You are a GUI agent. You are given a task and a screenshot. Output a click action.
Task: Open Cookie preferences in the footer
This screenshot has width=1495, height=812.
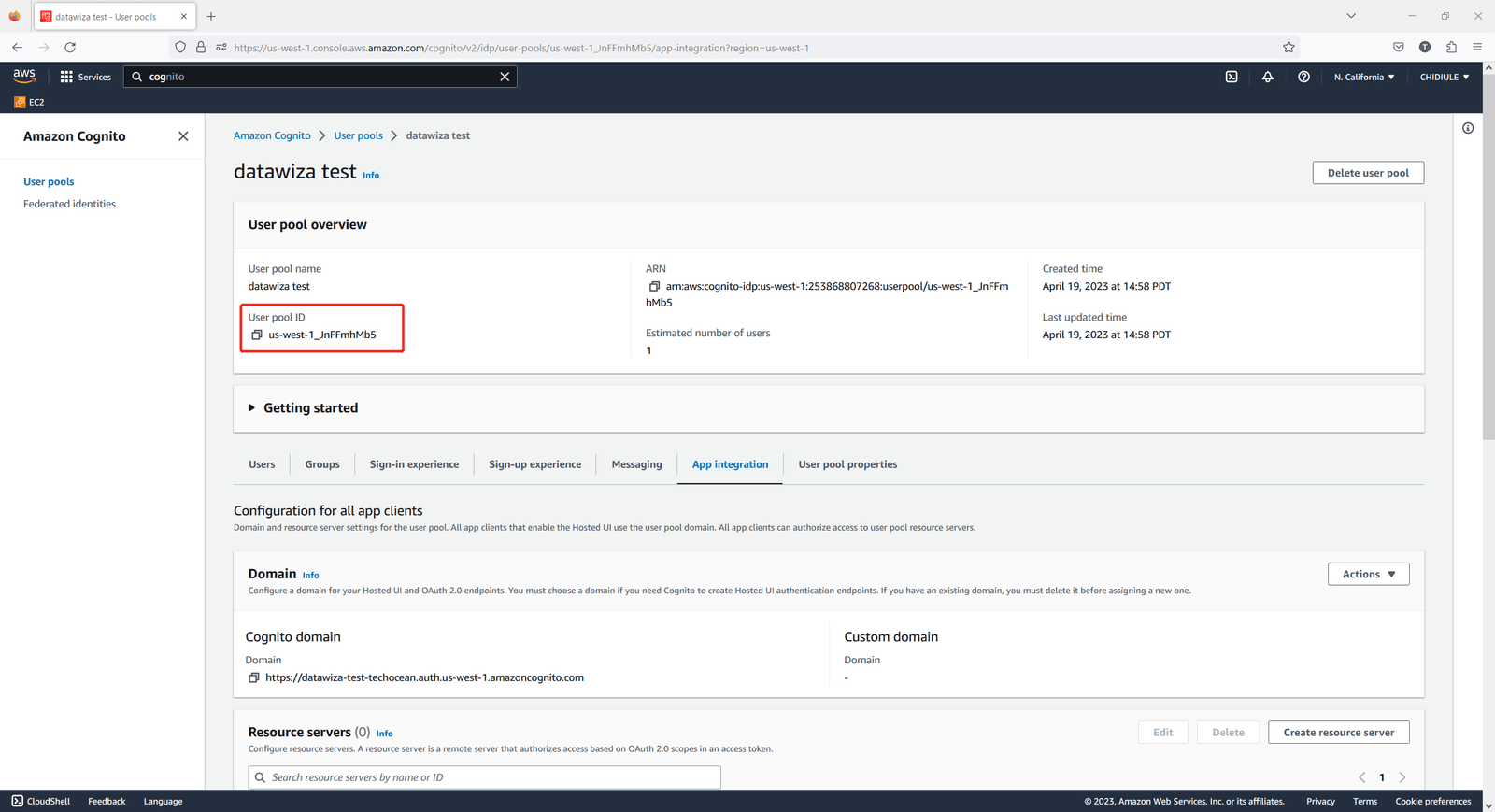pos(1432,801)
